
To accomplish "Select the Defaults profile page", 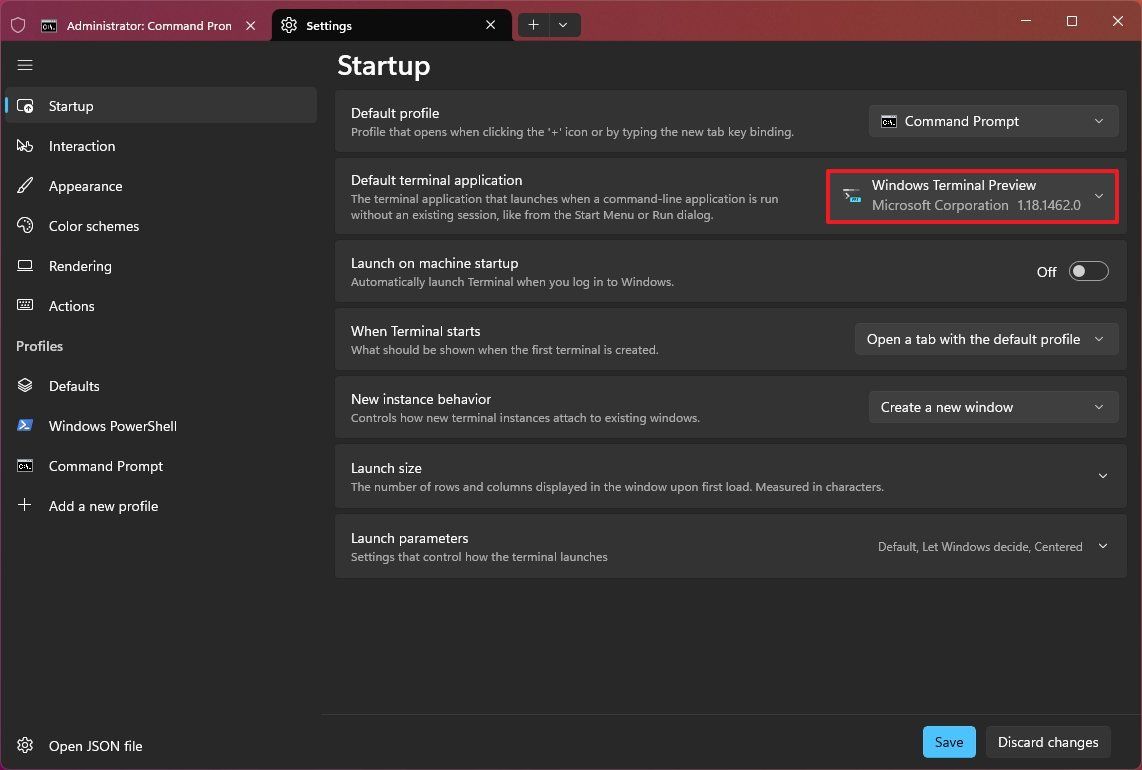I will [x=74, y=386].
